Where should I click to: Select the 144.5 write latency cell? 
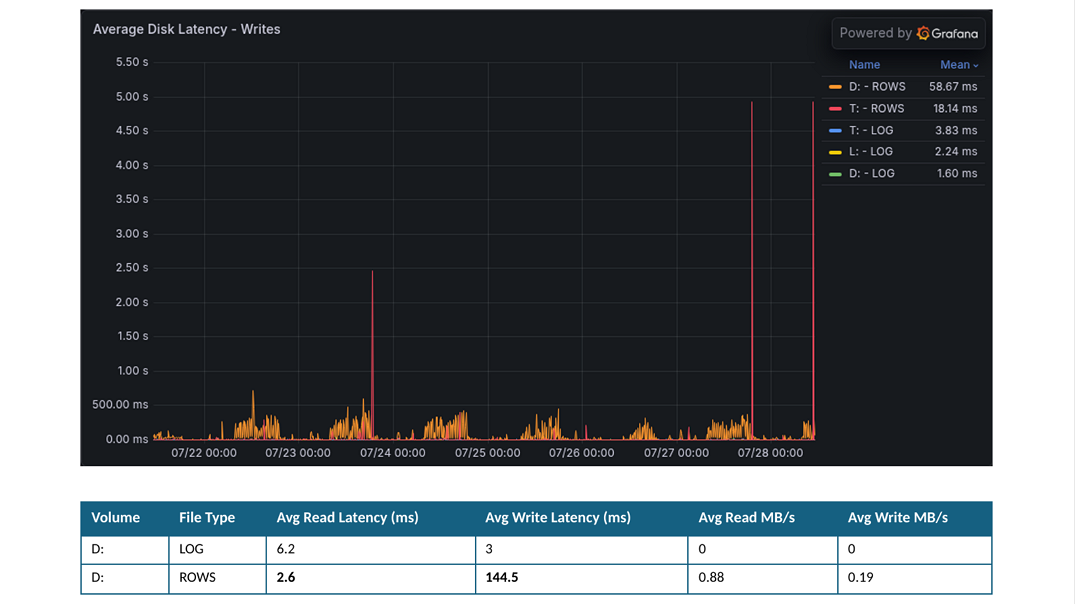tap(581, 578)
